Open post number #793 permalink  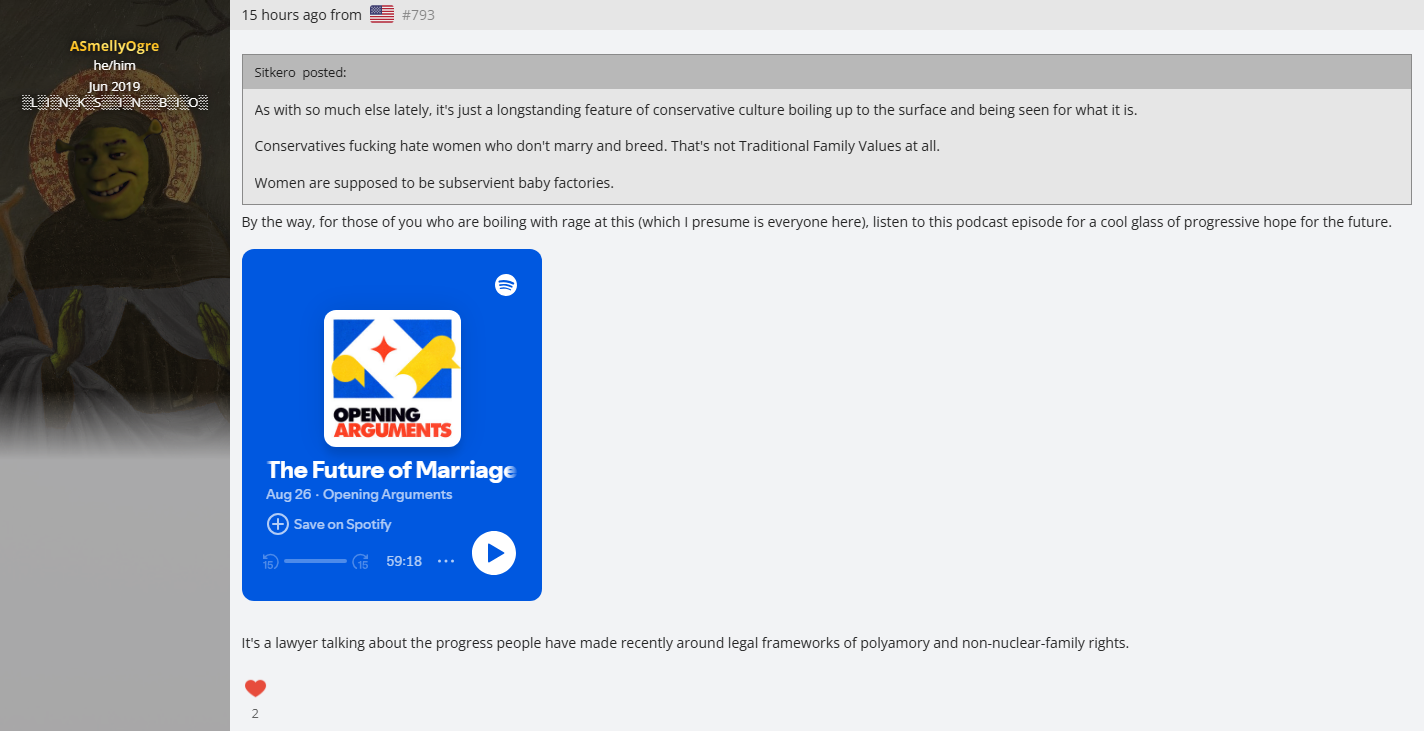tap(418, 15)
